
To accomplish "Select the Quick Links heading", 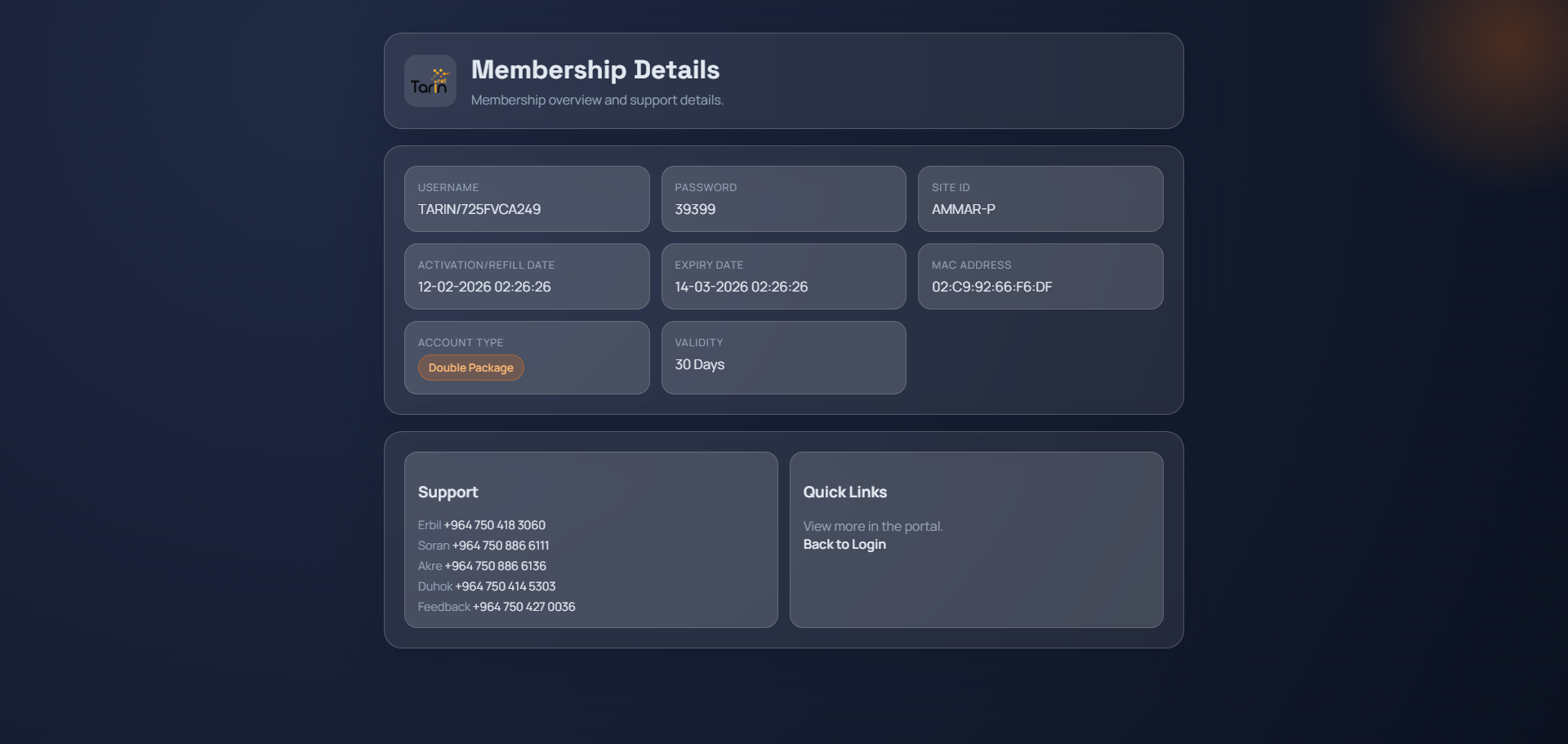I will coord(845,492).
